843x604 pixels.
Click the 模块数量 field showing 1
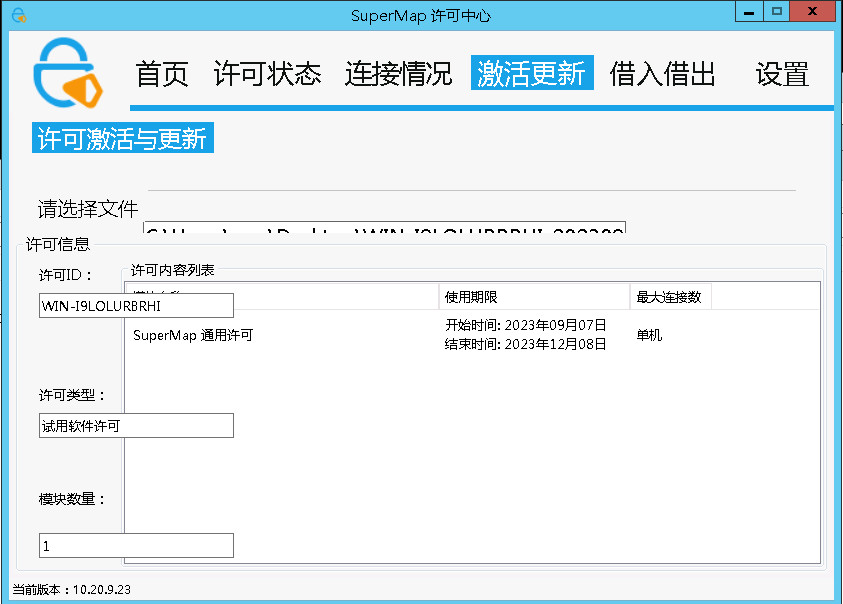click(x=136, y=545)
